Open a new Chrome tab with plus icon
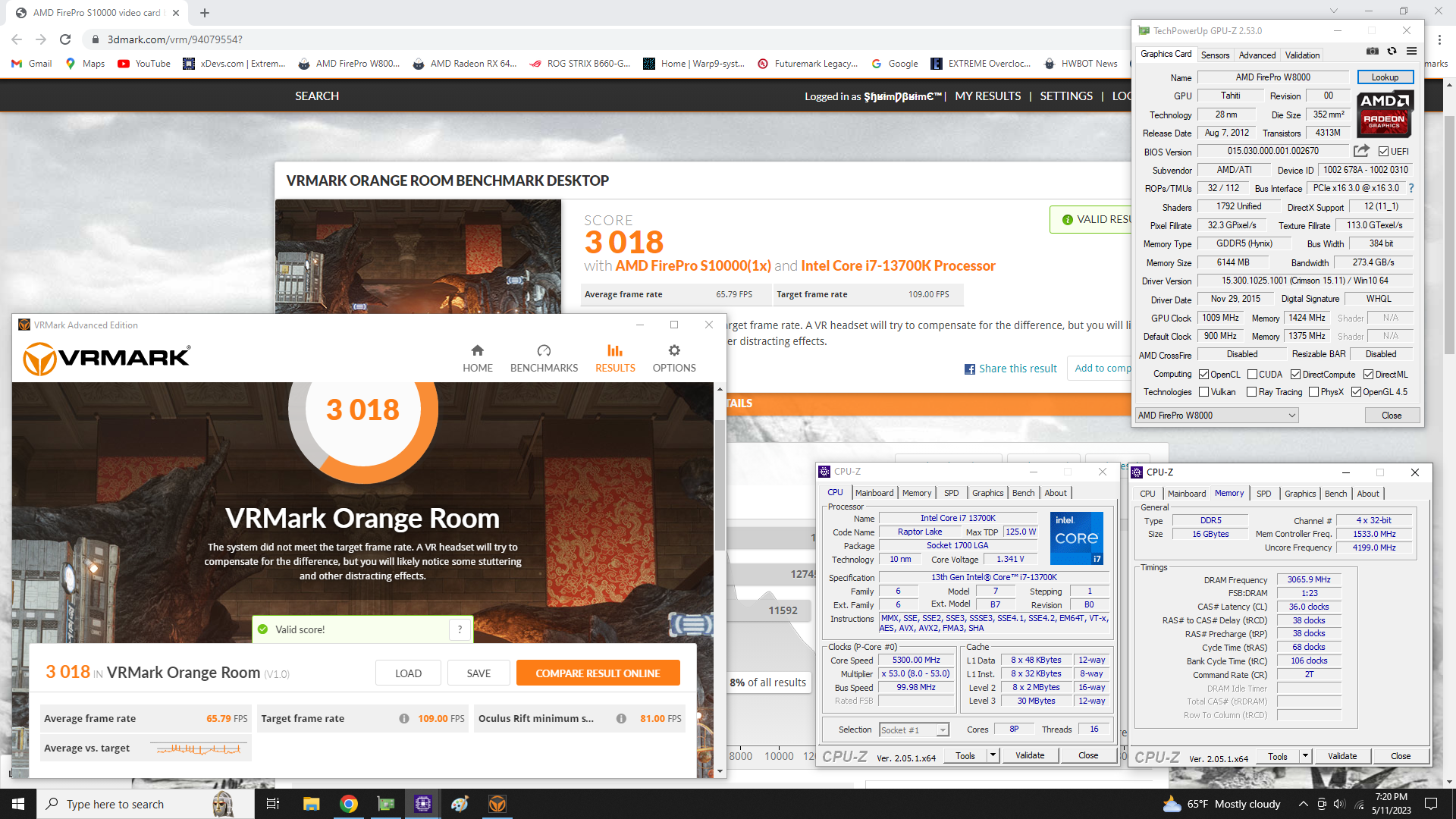 pos(205,13)
